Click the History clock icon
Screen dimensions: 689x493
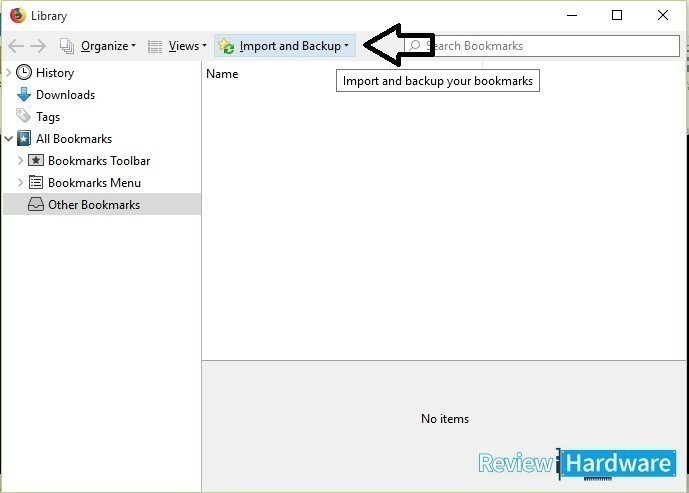24,72
